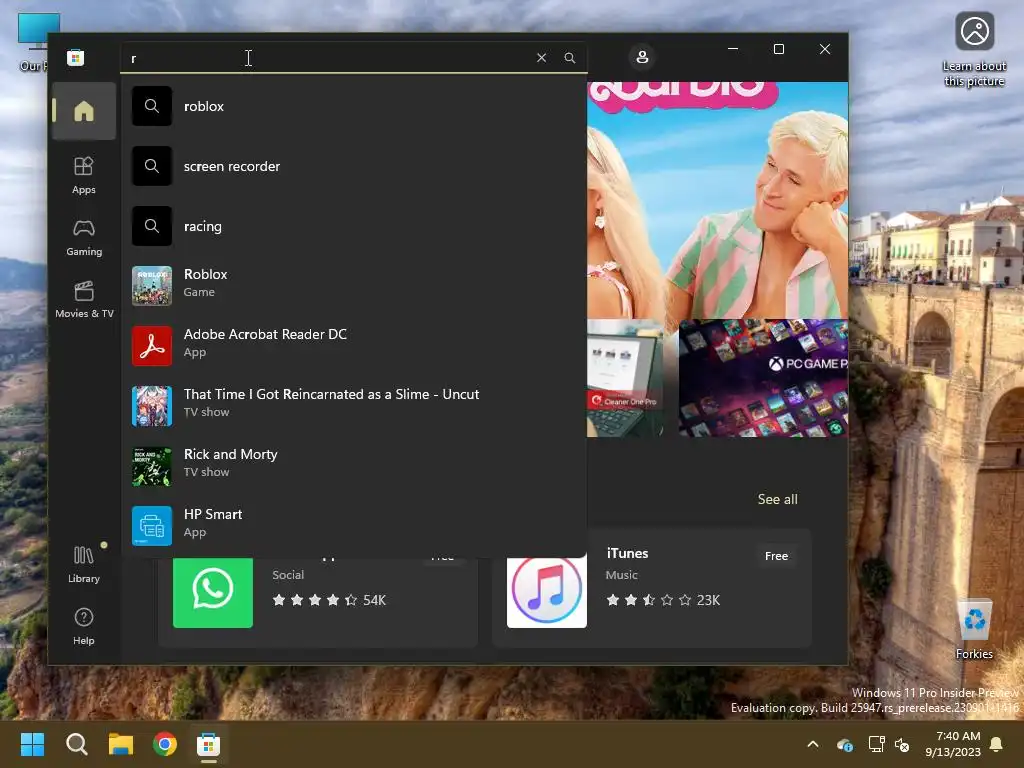Image resolution: width=1024 pixels, height=768 pixels.
Task: Click the search magnifier button in search box
Action: (569, 57)
